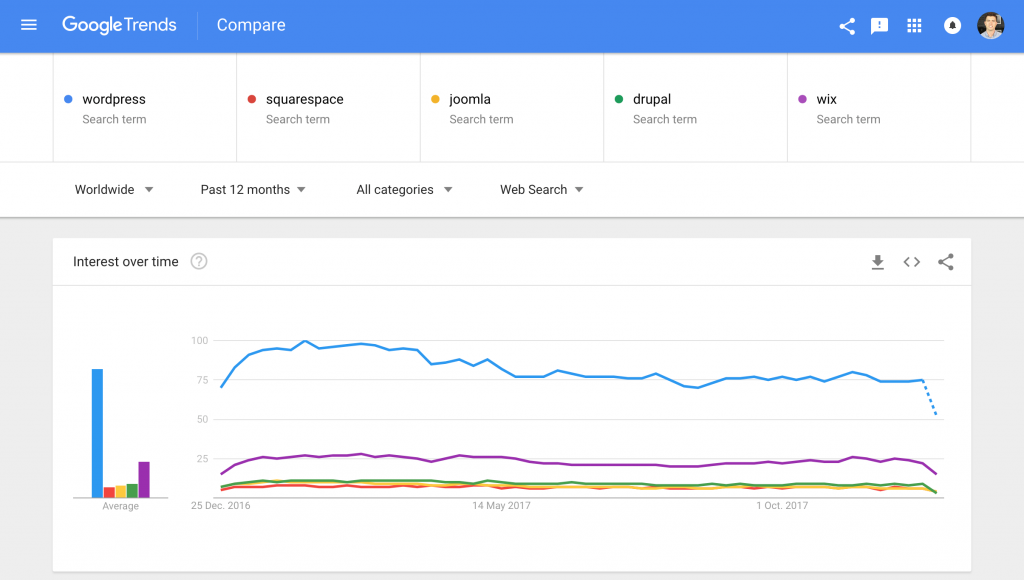Share the Interest over time chart
1024x580 pixels.
pyautogui.click(x=946, y=262)
